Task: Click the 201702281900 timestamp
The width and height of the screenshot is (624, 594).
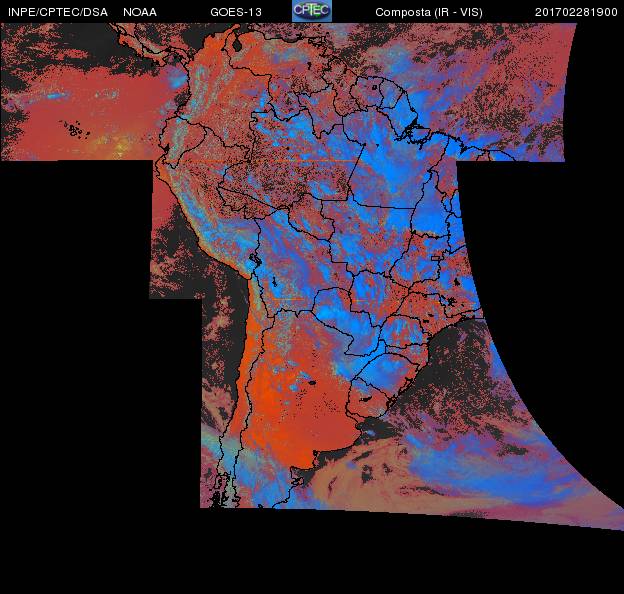Action: point(576,12)
